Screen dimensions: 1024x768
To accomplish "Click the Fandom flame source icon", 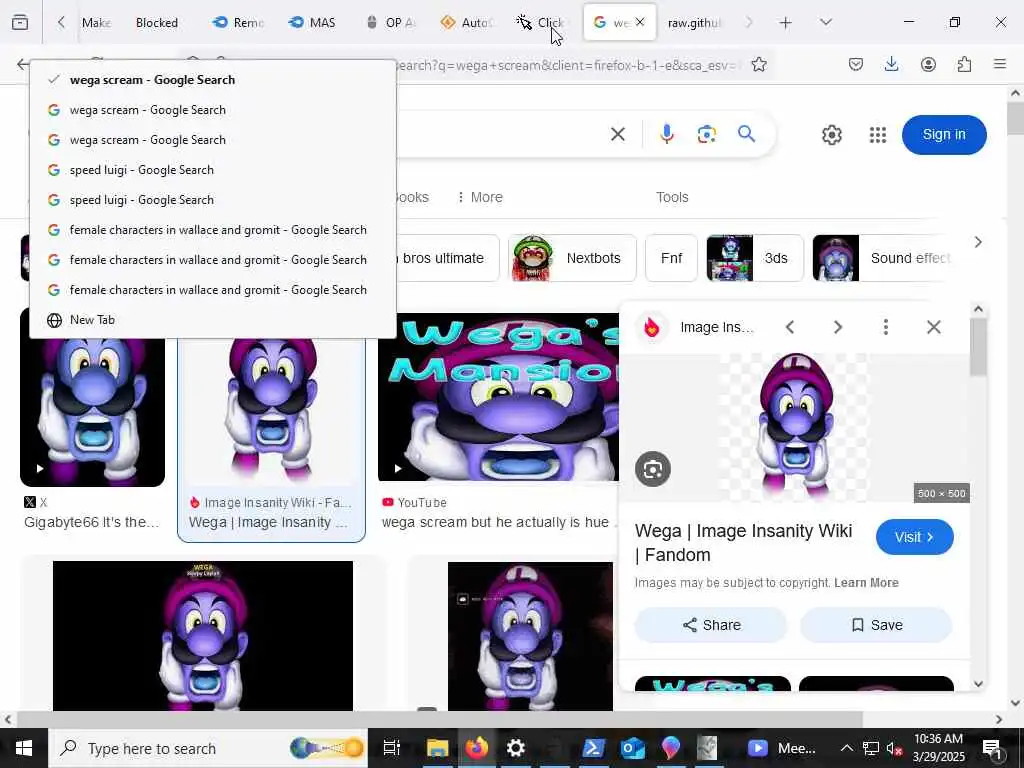I will (x=652, y=327).
